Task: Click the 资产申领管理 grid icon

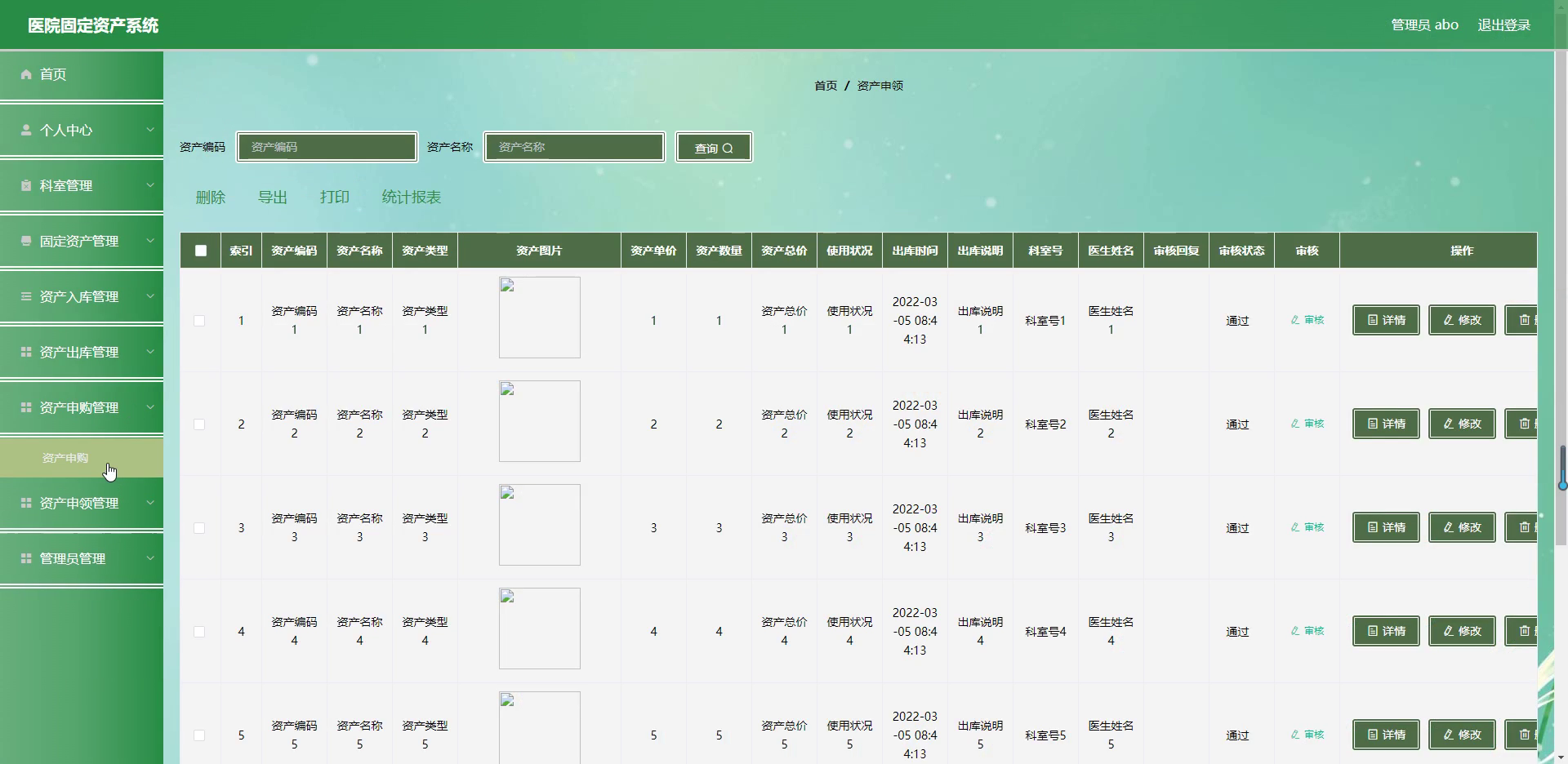Action: pyautogui.click(x=26, y=503)
